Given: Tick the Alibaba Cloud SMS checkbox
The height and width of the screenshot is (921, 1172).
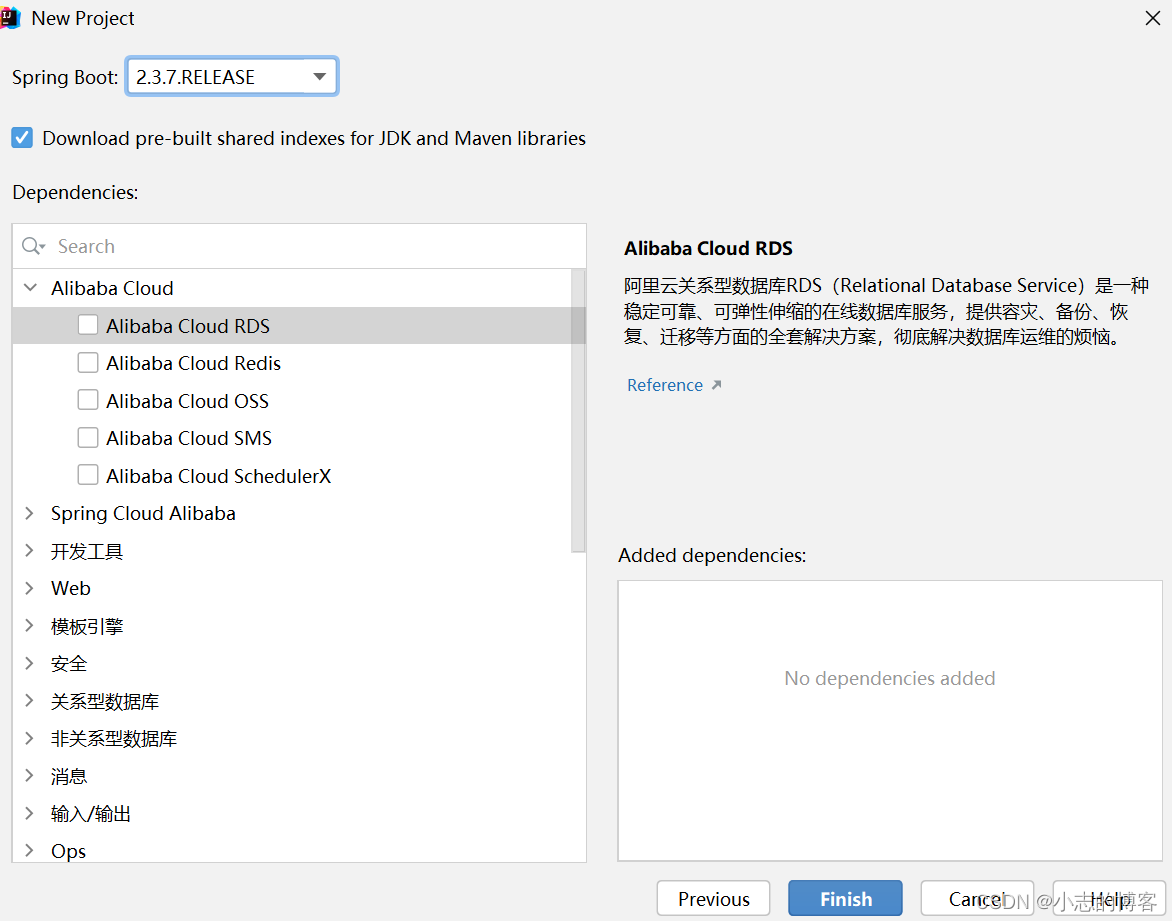Looking at the screenshot, I should click(88, 437).
